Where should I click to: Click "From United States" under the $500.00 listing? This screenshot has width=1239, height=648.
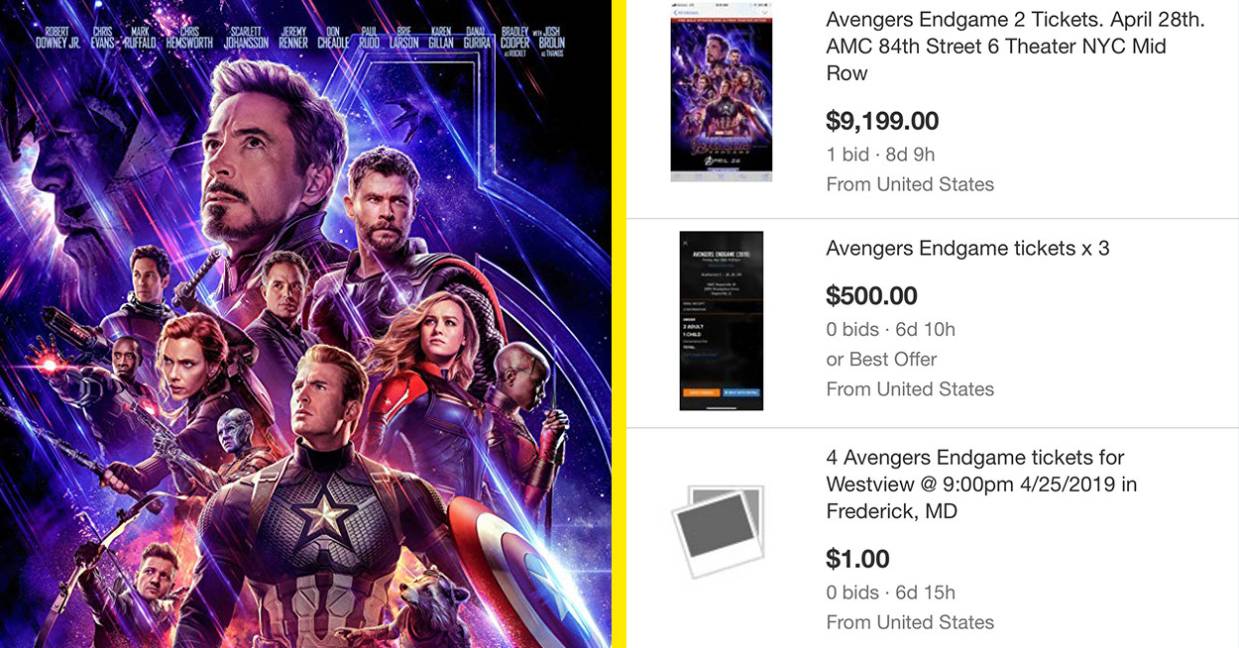pyautogui.click(x=909, y=389)
